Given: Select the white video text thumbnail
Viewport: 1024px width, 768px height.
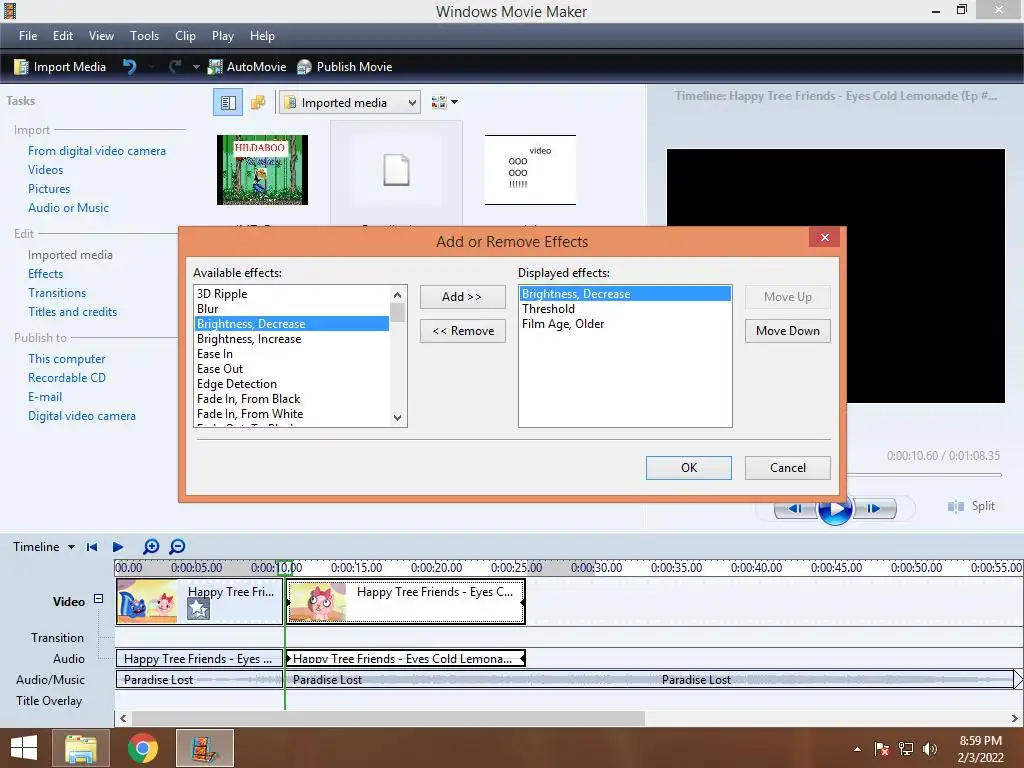Looking at the screenshot, I should (530, 170).
